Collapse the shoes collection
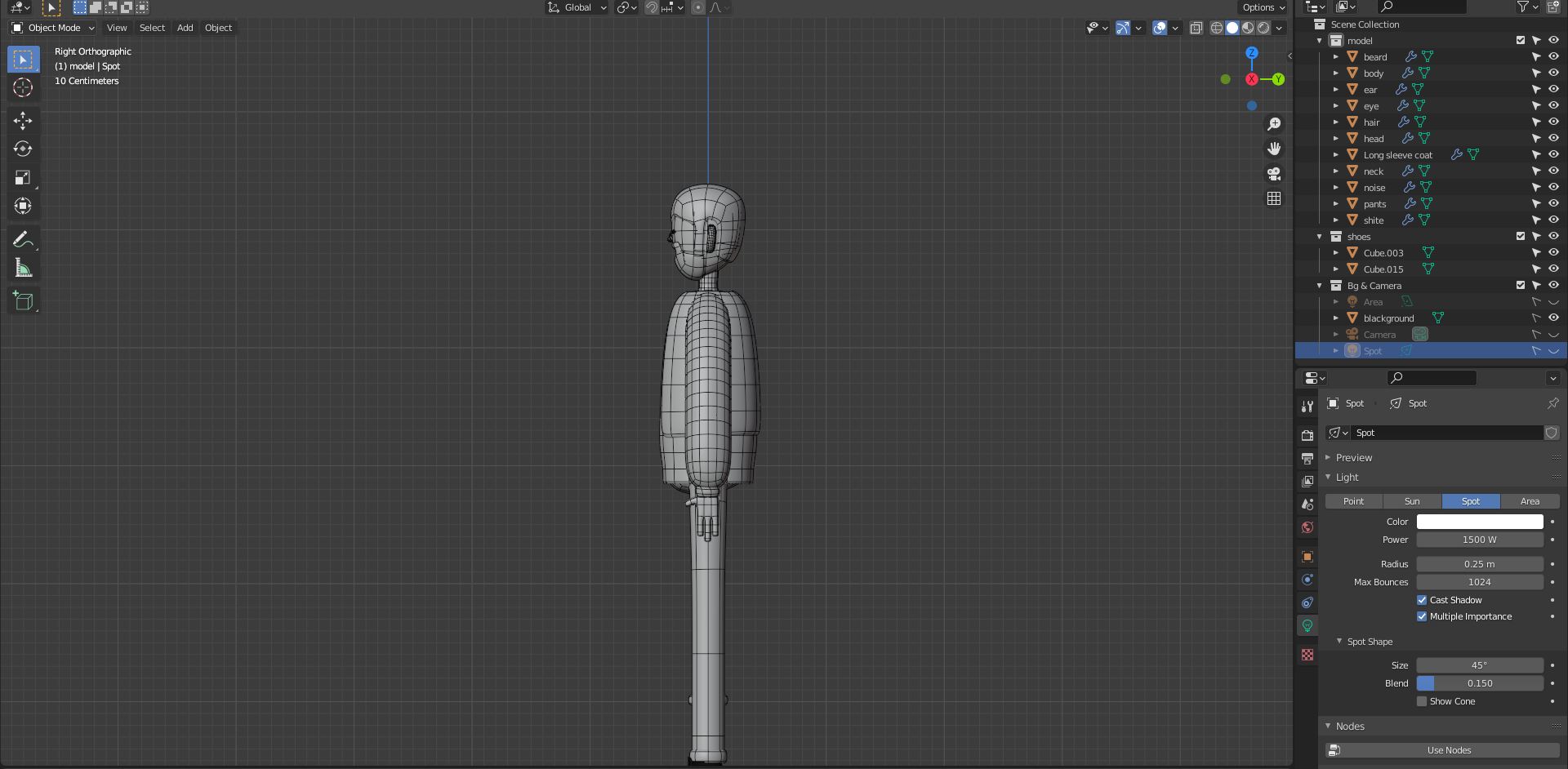Viewport: 1568px width, 769px height. 1319,237
